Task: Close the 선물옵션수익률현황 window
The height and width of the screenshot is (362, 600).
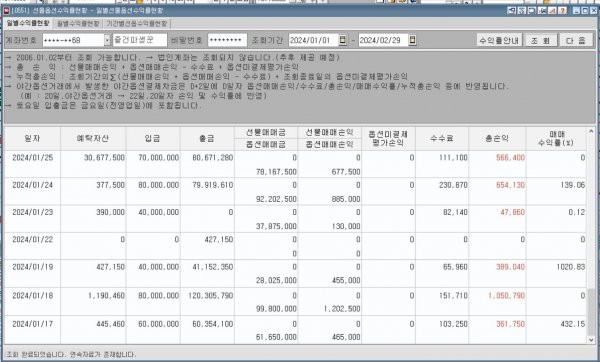Action: [594, 11]
